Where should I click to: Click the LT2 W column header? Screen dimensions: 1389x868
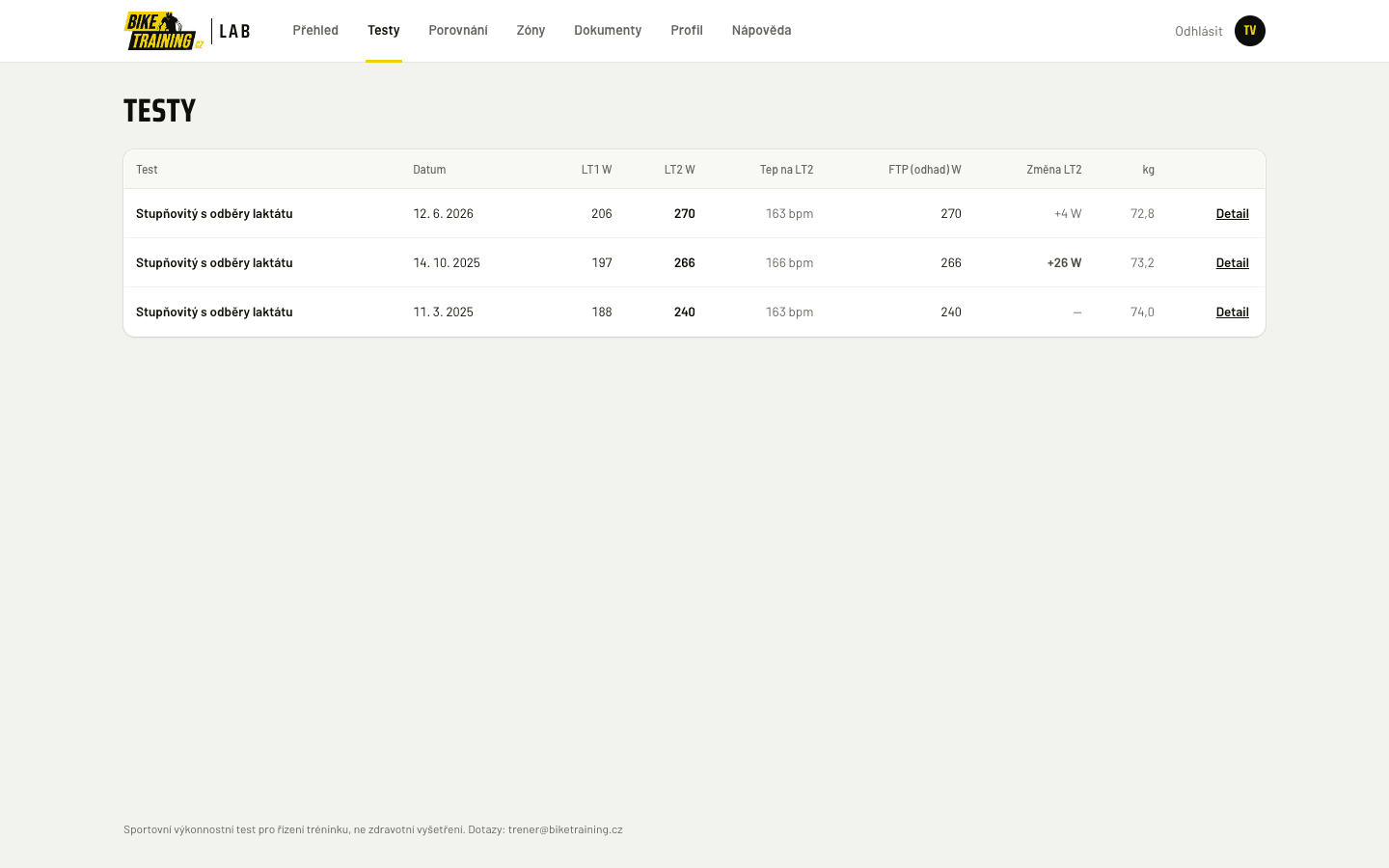pyautogui.click(x=679, y=170)
